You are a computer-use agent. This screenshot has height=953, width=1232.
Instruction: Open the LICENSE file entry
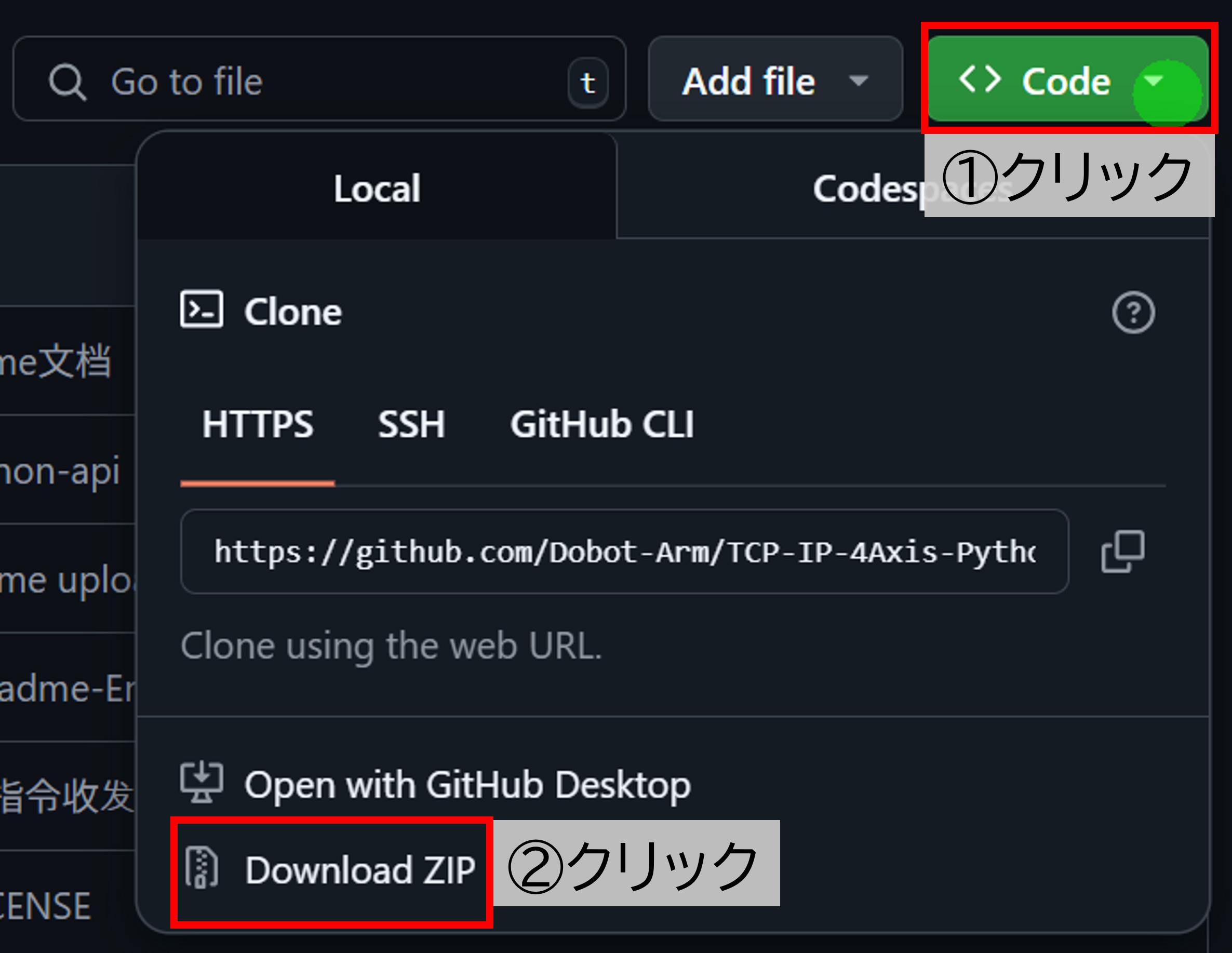(45, 906)
